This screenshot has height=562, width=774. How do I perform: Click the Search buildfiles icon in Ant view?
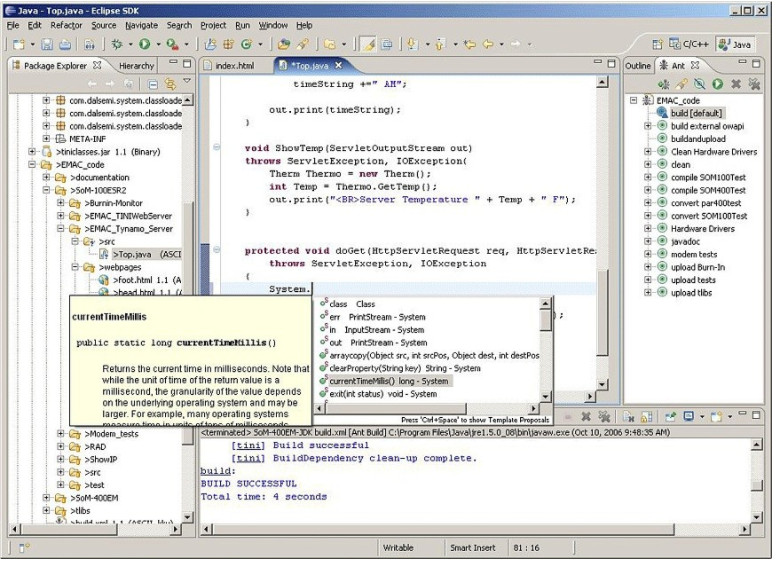pos(681,84)
